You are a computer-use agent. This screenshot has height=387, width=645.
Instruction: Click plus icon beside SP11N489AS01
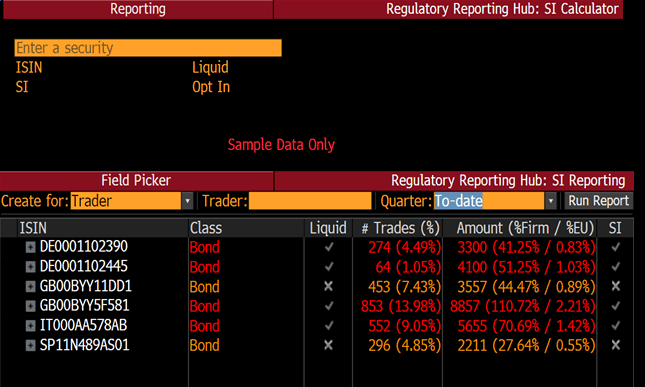(30, 345)
